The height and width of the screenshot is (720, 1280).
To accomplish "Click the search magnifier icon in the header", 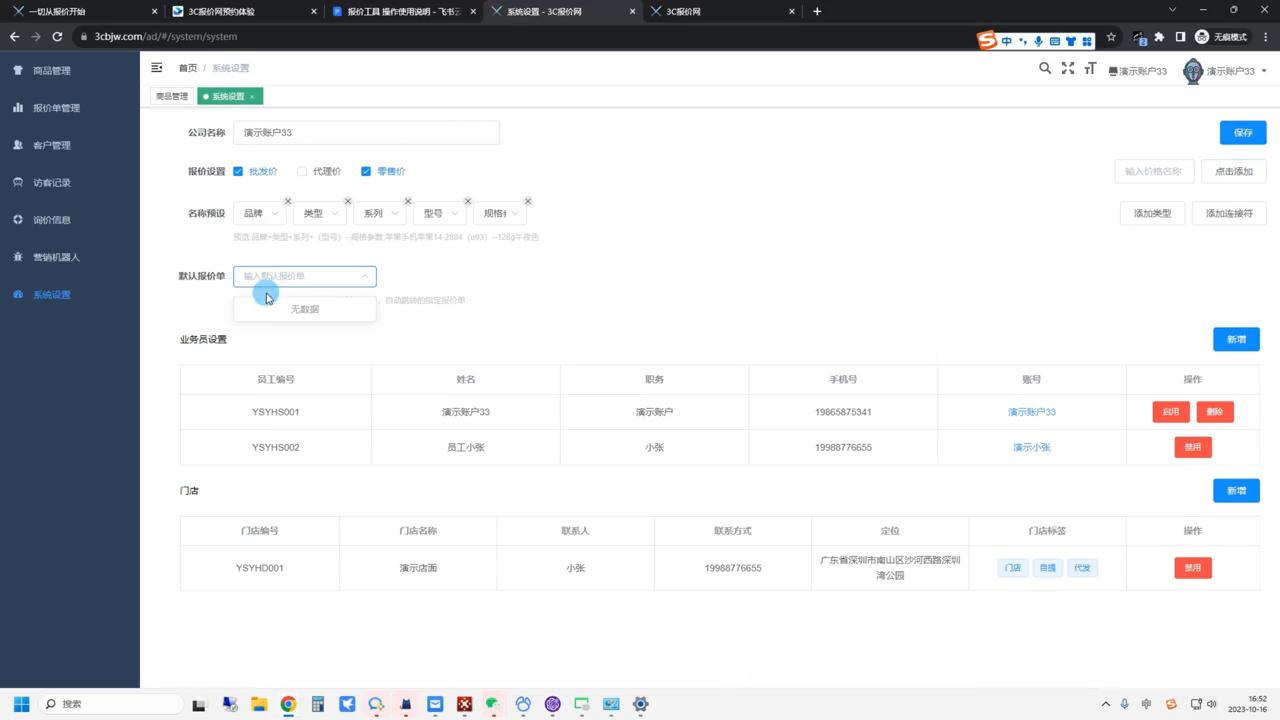I will (1045, 69).
